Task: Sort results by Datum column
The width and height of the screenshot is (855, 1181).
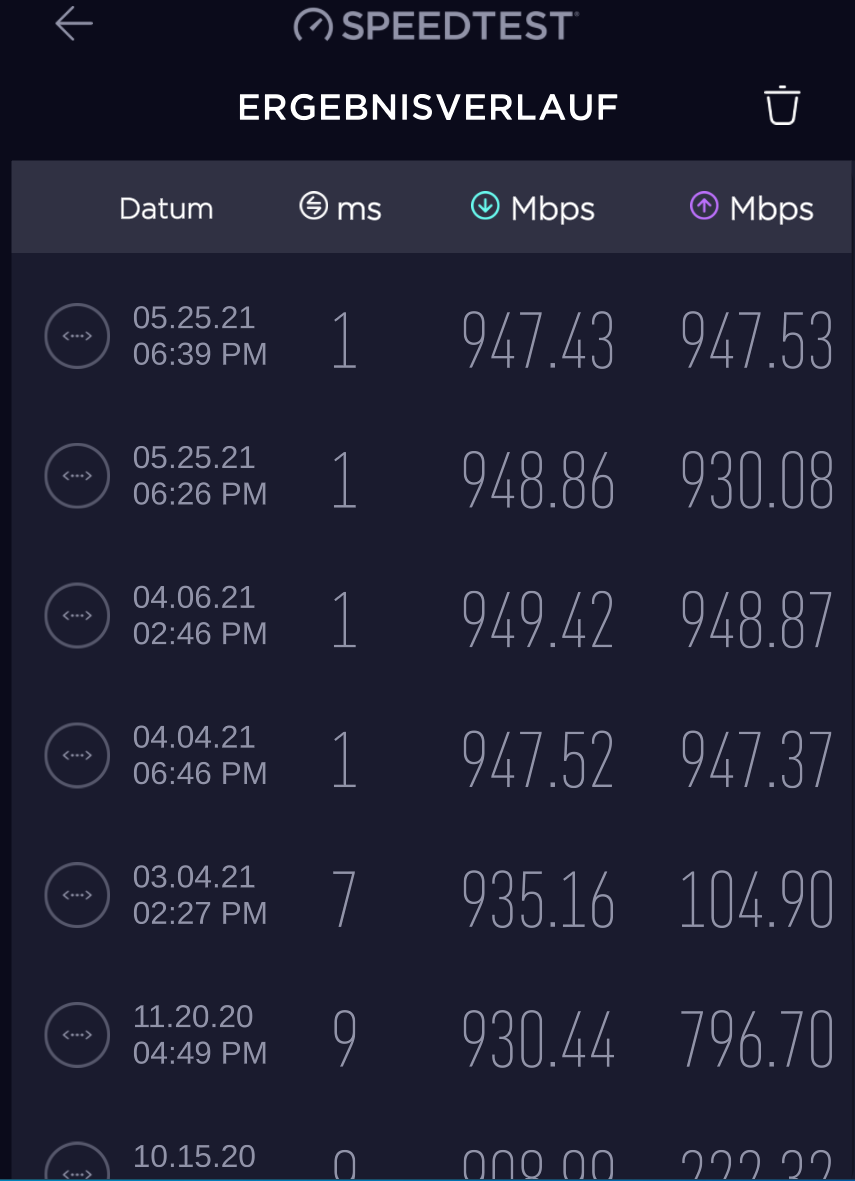Action: 166,208
